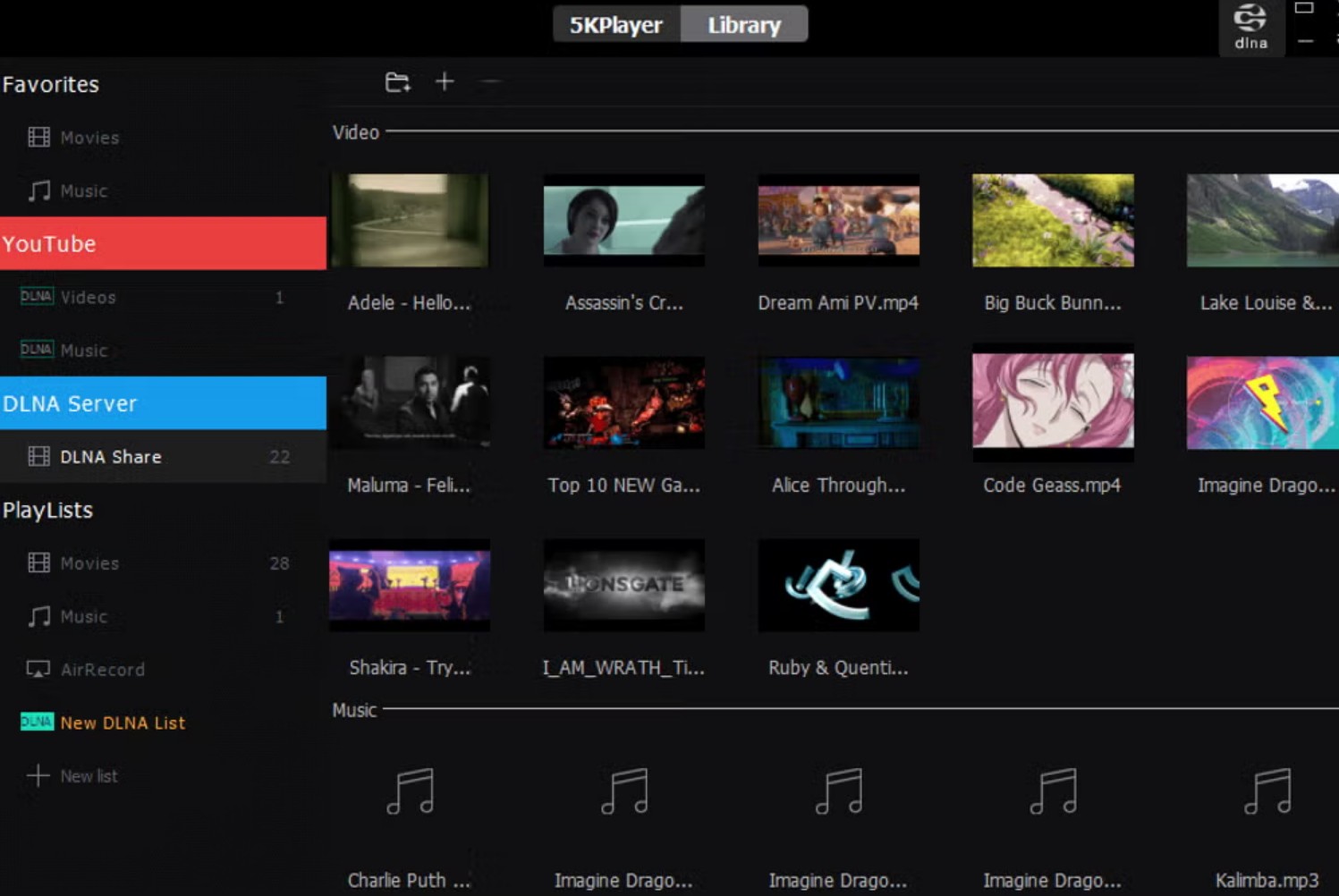Open the Movies favorites icon
Screen dimensions: 1339x896
click(x=38, y=137)
